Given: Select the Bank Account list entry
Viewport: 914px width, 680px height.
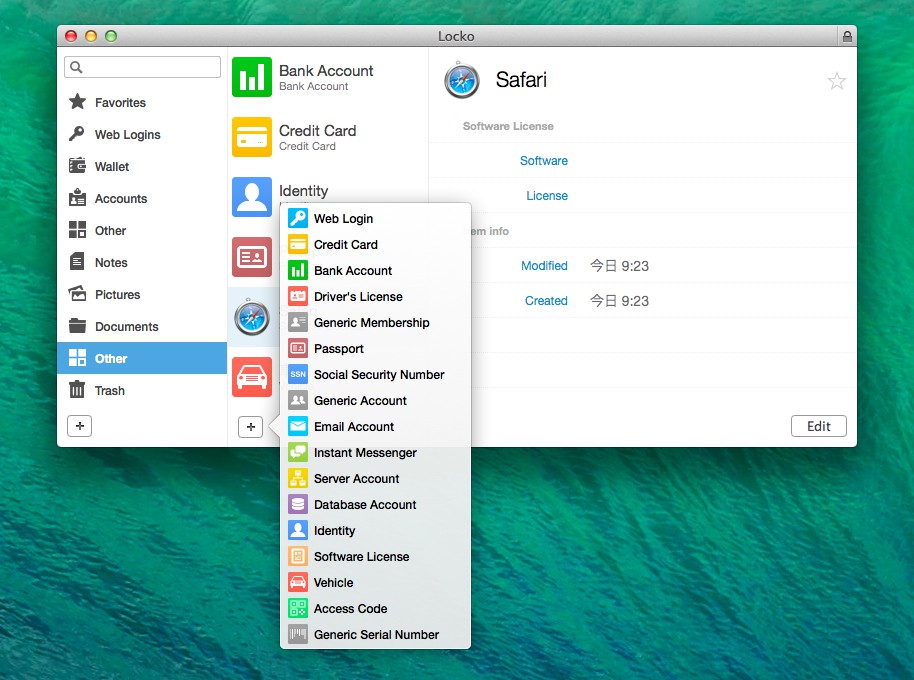Looking at the screenshot, I should (x=328, y=77).
